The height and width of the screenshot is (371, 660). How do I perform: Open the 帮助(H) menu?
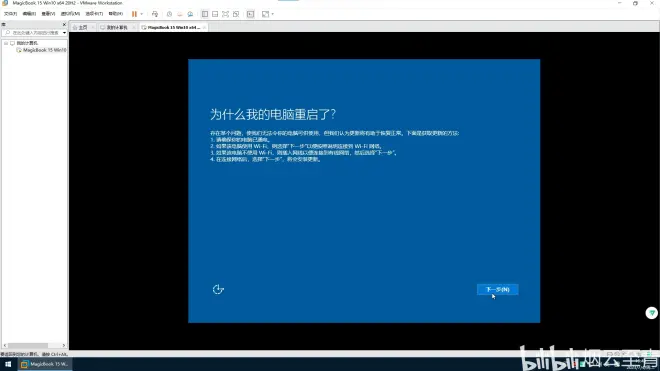pyautogui.click(x=116, y=14)
